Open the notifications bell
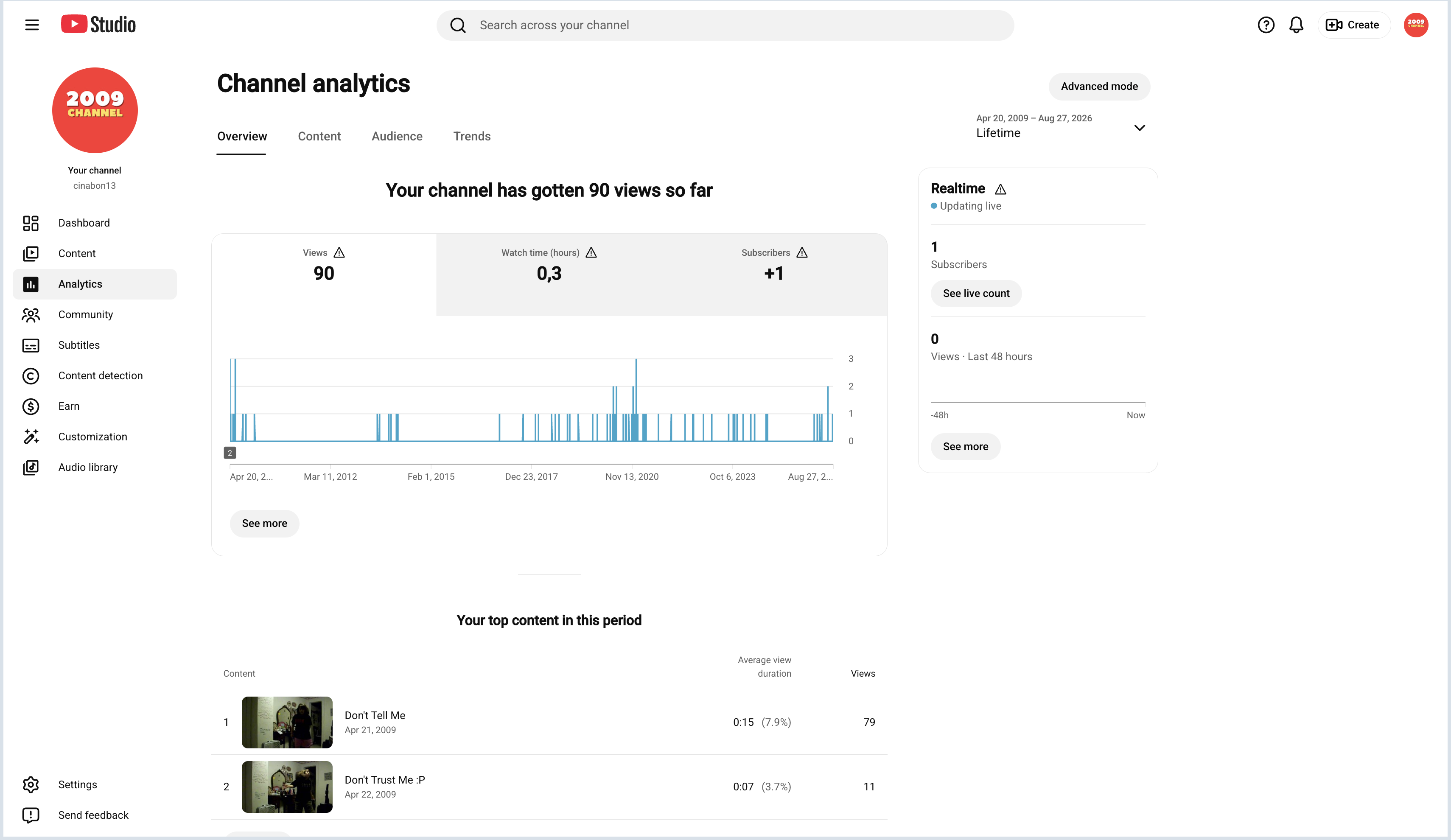The height and width of the screenshot is (840, 1451). click(1296, 25)
